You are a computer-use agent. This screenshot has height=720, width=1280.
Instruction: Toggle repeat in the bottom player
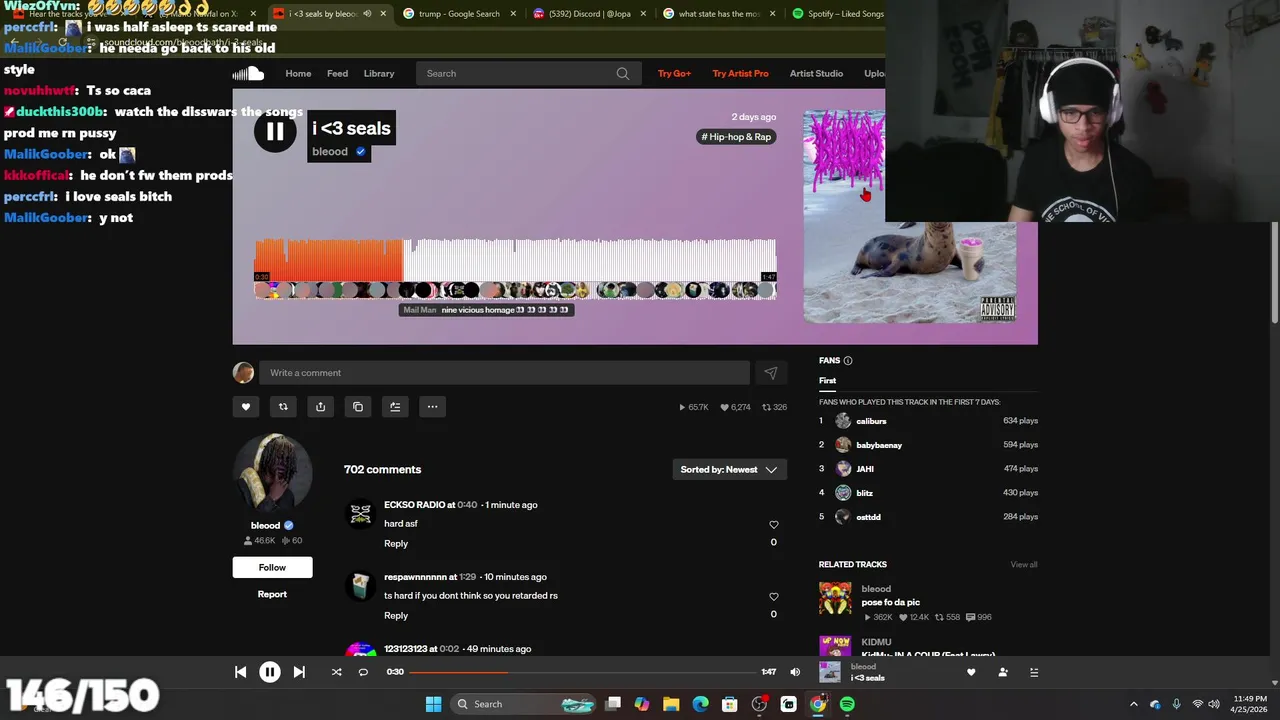point(363,672)
